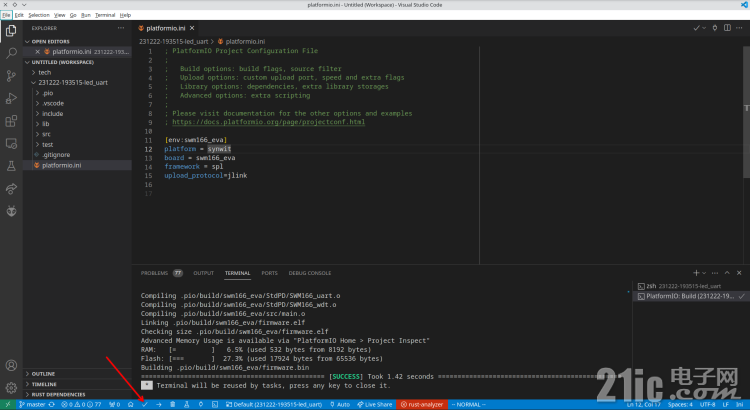Click the synchronize changes icon next to master
Image resolution: width=750 pixels, height=410 pixels.
[x=52, y=405]
